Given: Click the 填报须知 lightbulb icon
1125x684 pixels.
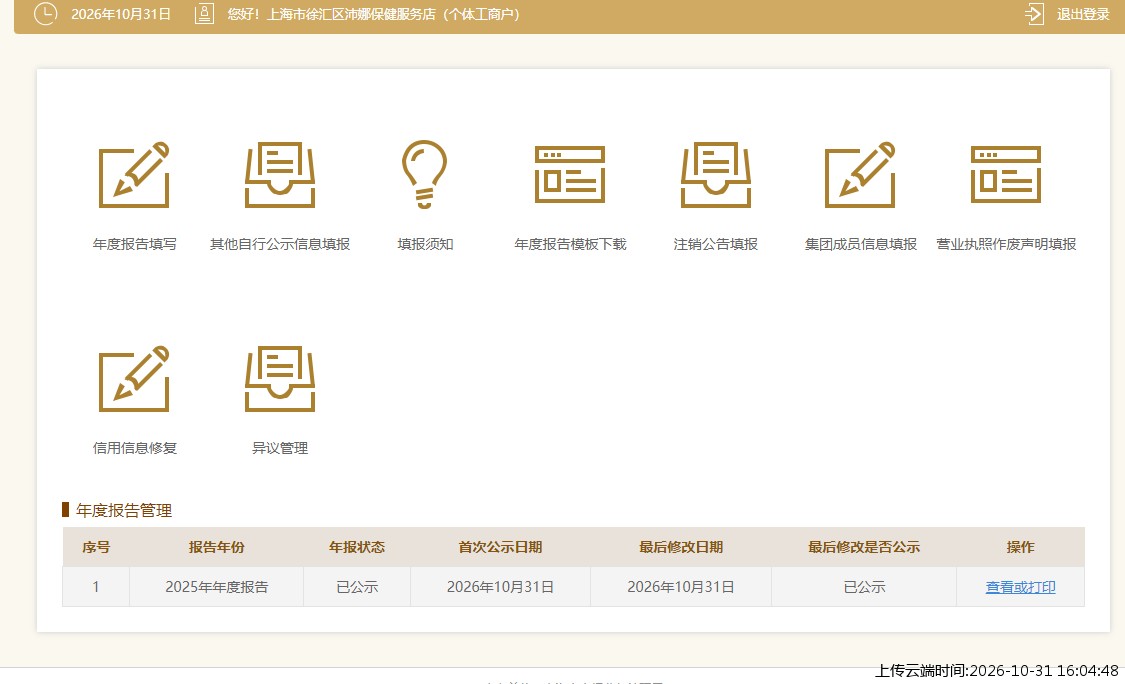Looking at the screenshot, I should coord(425,174).
